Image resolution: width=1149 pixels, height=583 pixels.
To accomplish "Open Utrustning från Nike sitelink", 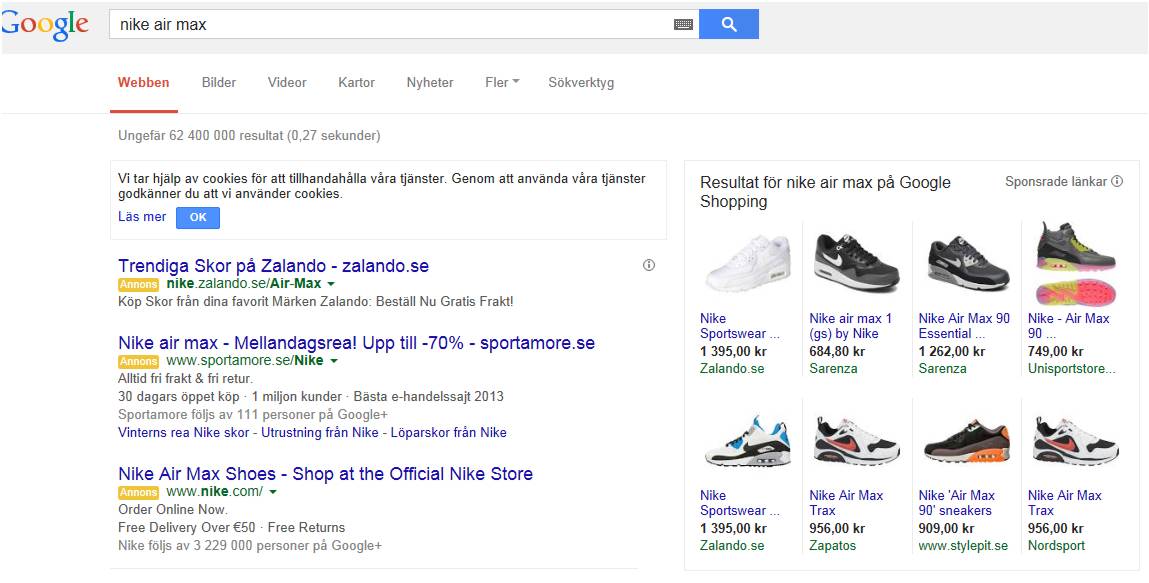I will 319,432.
